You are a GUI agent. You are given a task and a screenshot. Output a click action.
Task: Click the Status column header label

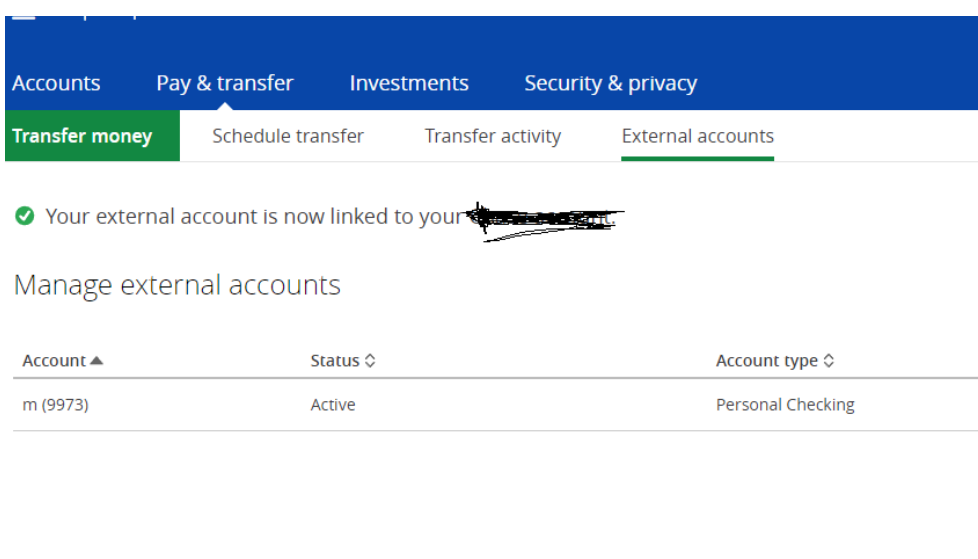point(334,361)
